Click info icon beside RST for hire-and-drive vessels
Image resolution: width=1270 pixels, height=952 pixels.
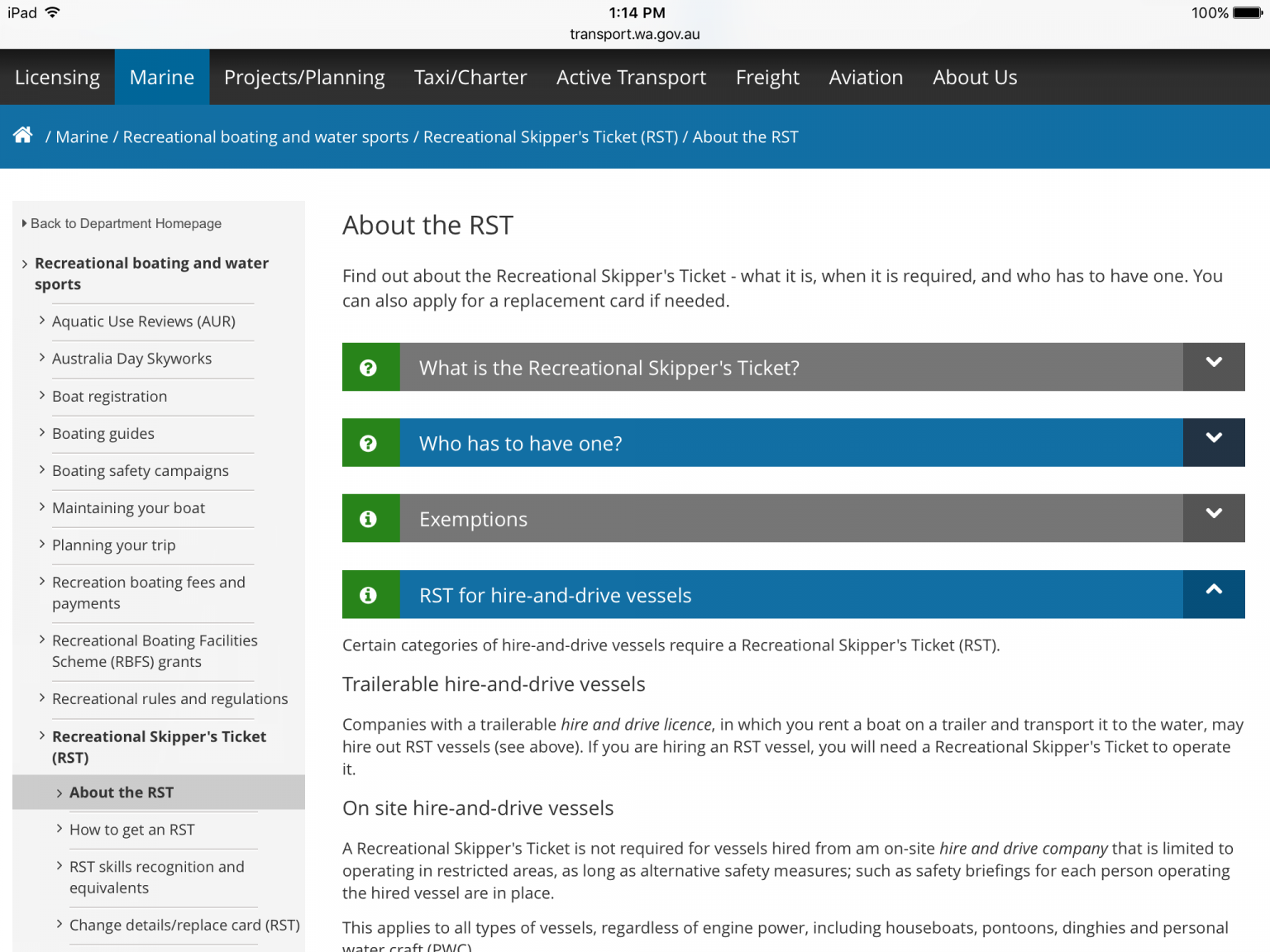tap(369, 595)
